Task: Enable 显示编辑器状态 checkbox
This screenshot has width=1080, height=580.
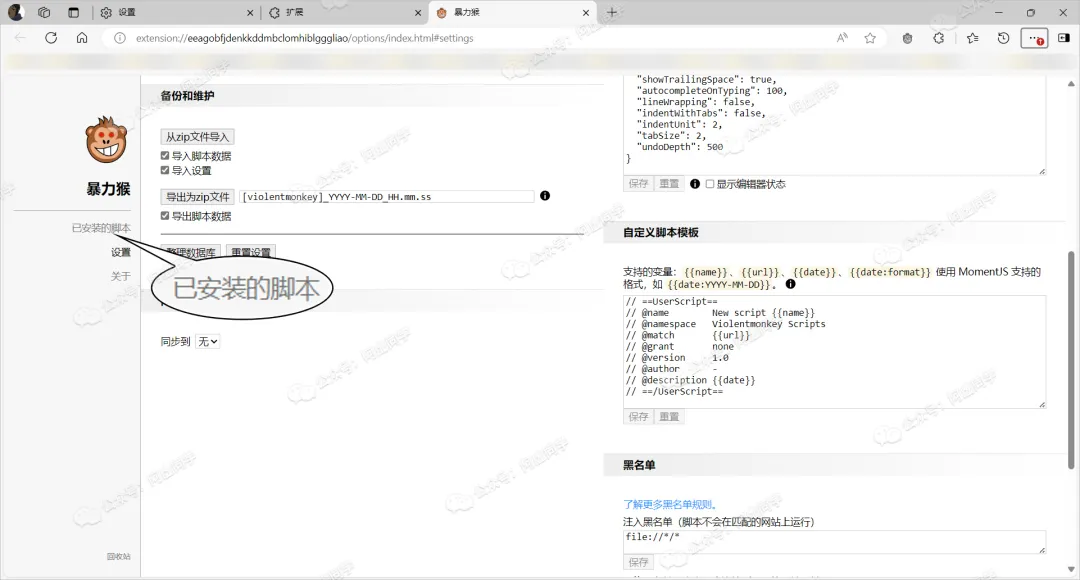Action: (x=710, y=184)
